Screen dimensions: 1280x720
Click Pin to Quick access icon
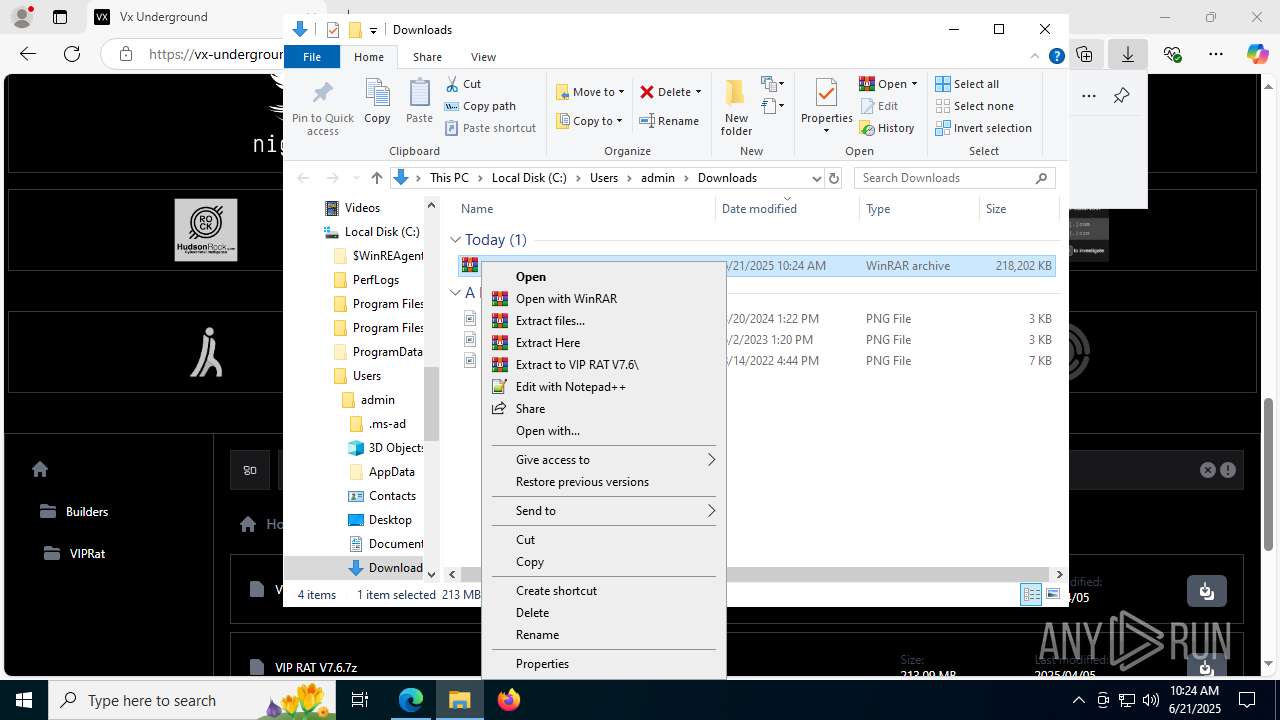322,108
